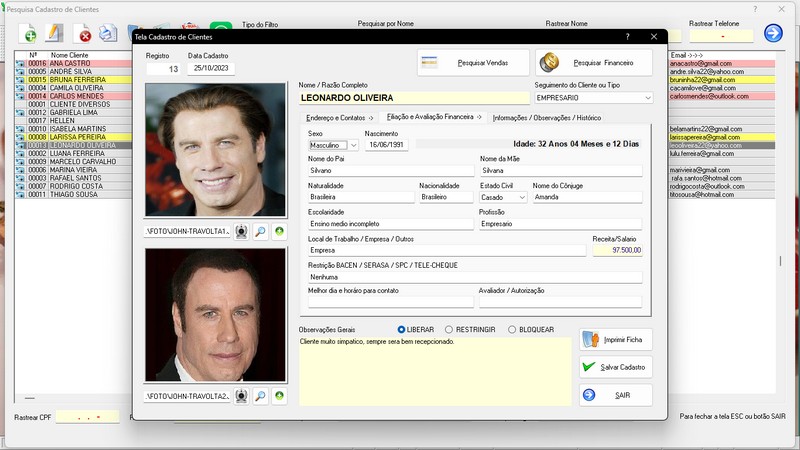Click the green add icon beside first photo

coord(279,231)
